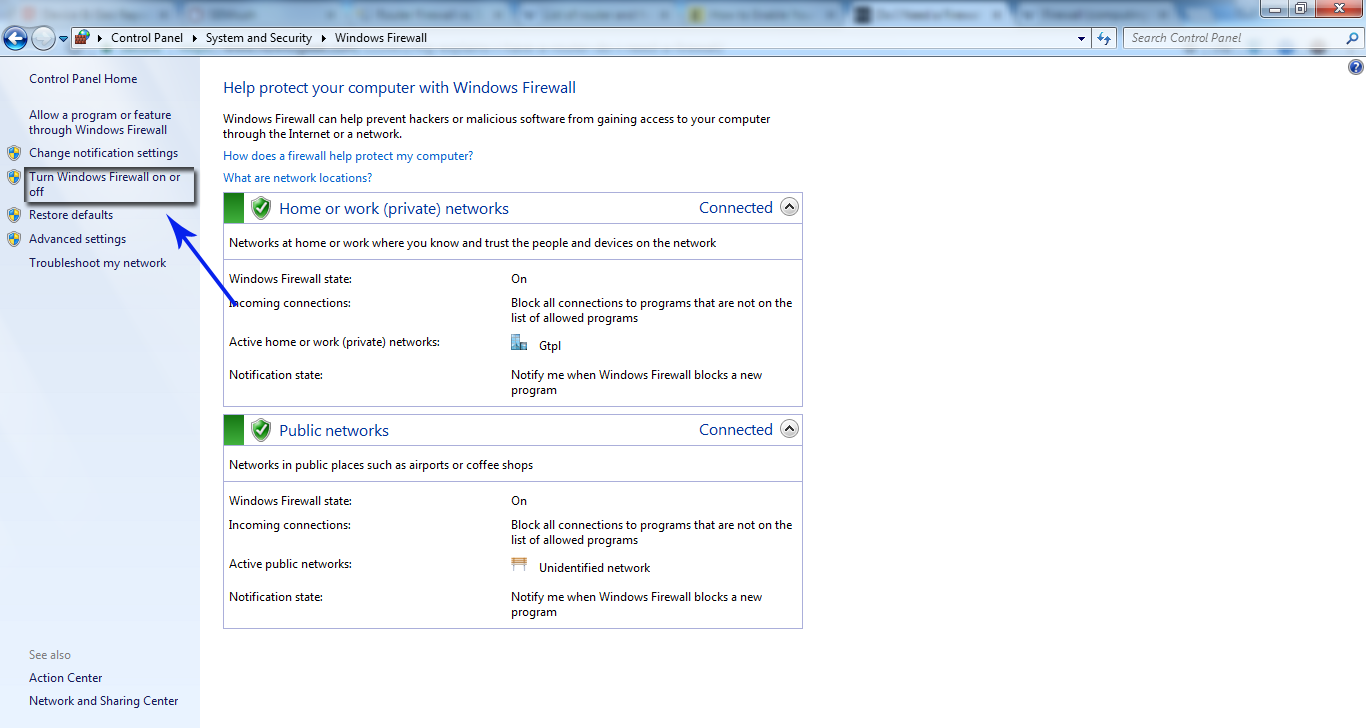
Task: Open Turn Windows Firewall on or off
Action: (105, 184)
